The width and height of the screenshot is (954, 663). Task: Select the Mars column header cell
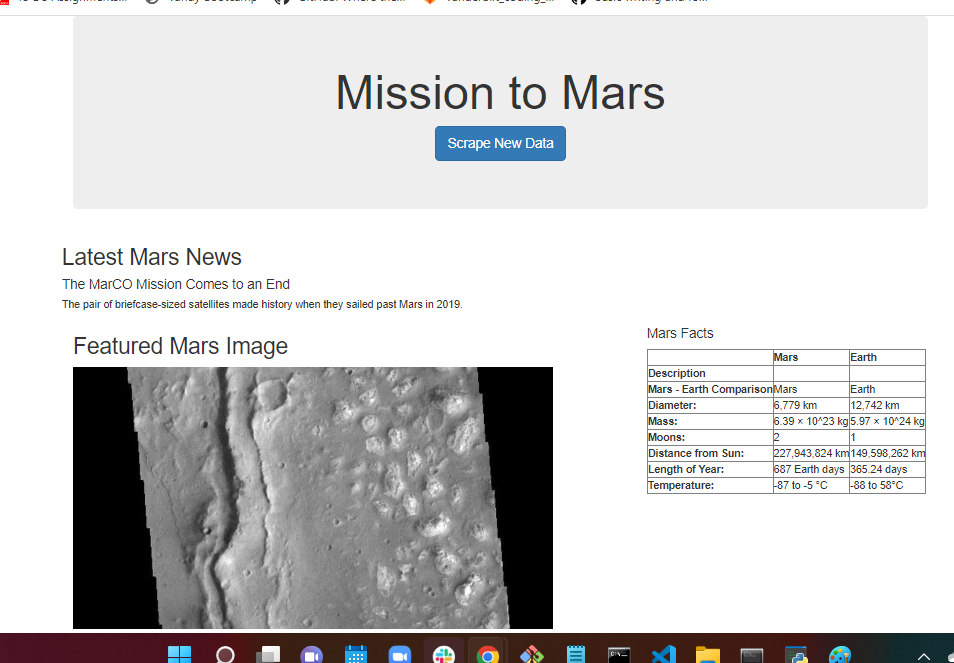[x=811, y=357]
